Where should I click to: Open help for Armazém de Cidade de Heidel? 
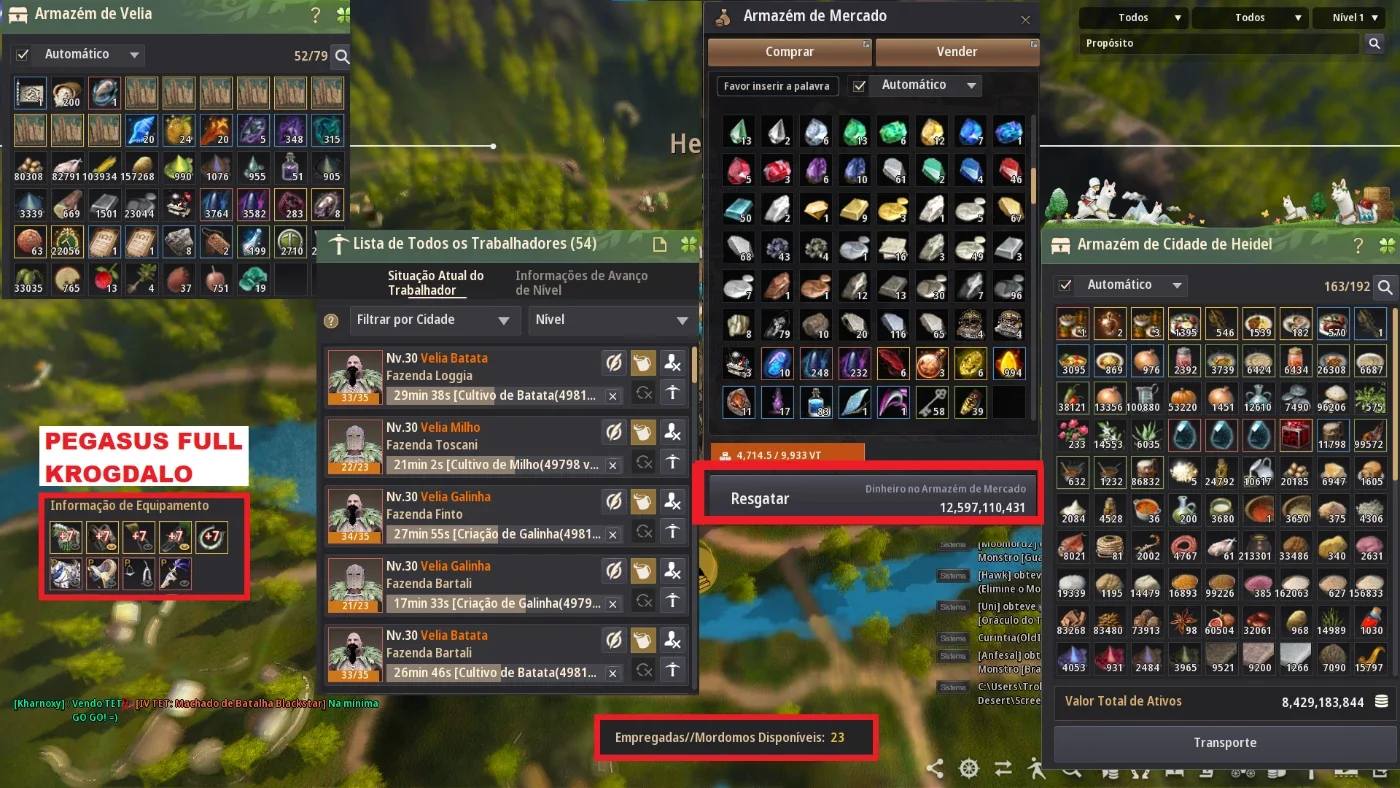(x=1358, y=245)
